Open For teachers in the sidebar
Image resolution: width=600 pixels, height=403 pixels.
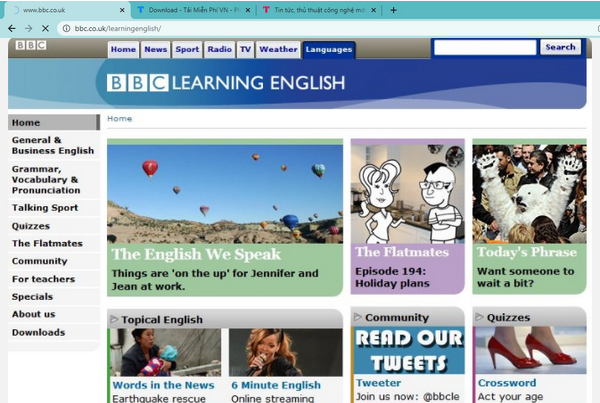(53, 279)
